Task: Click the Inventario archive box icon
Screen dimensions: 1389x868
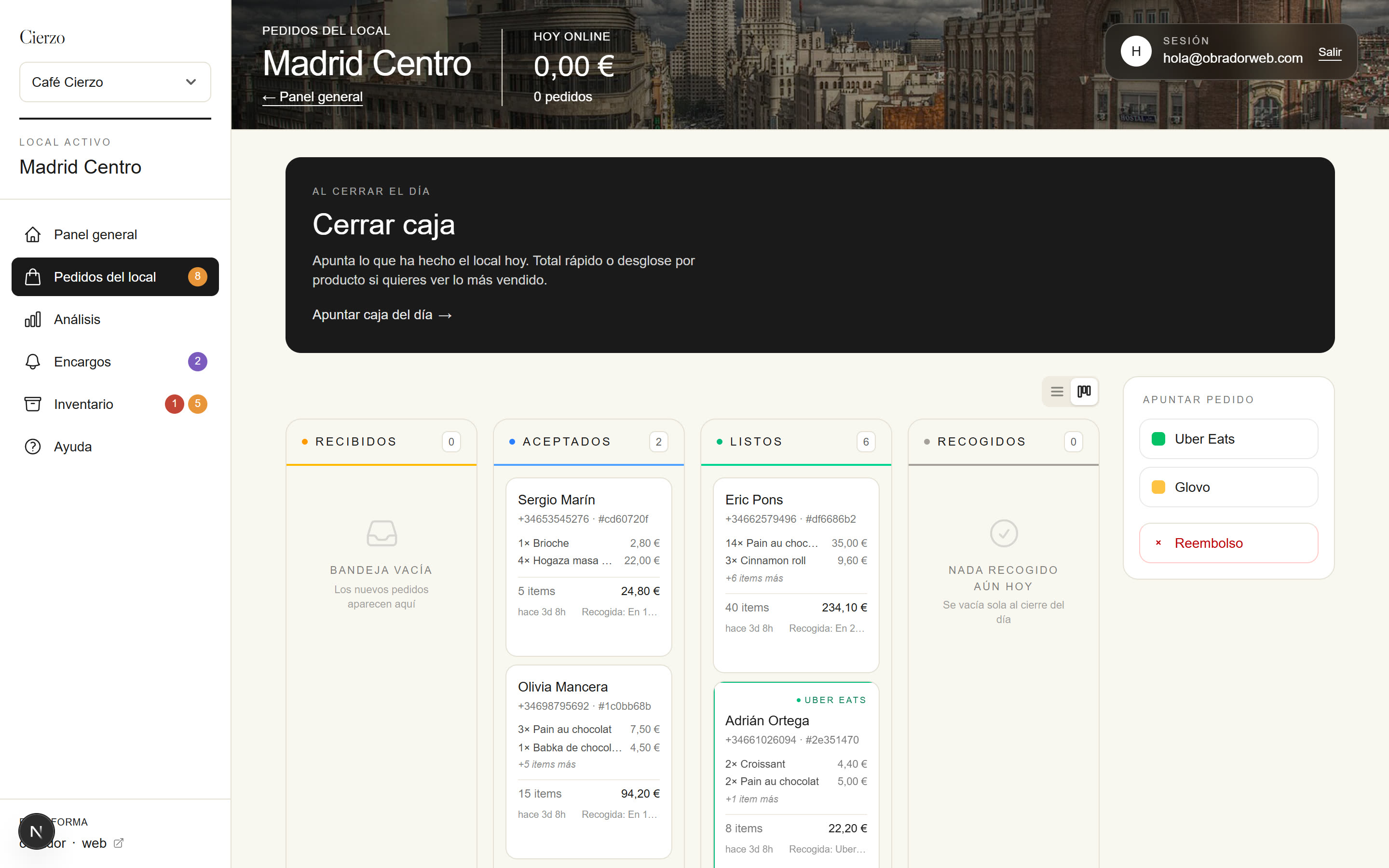Action: (x=33, y=404)
